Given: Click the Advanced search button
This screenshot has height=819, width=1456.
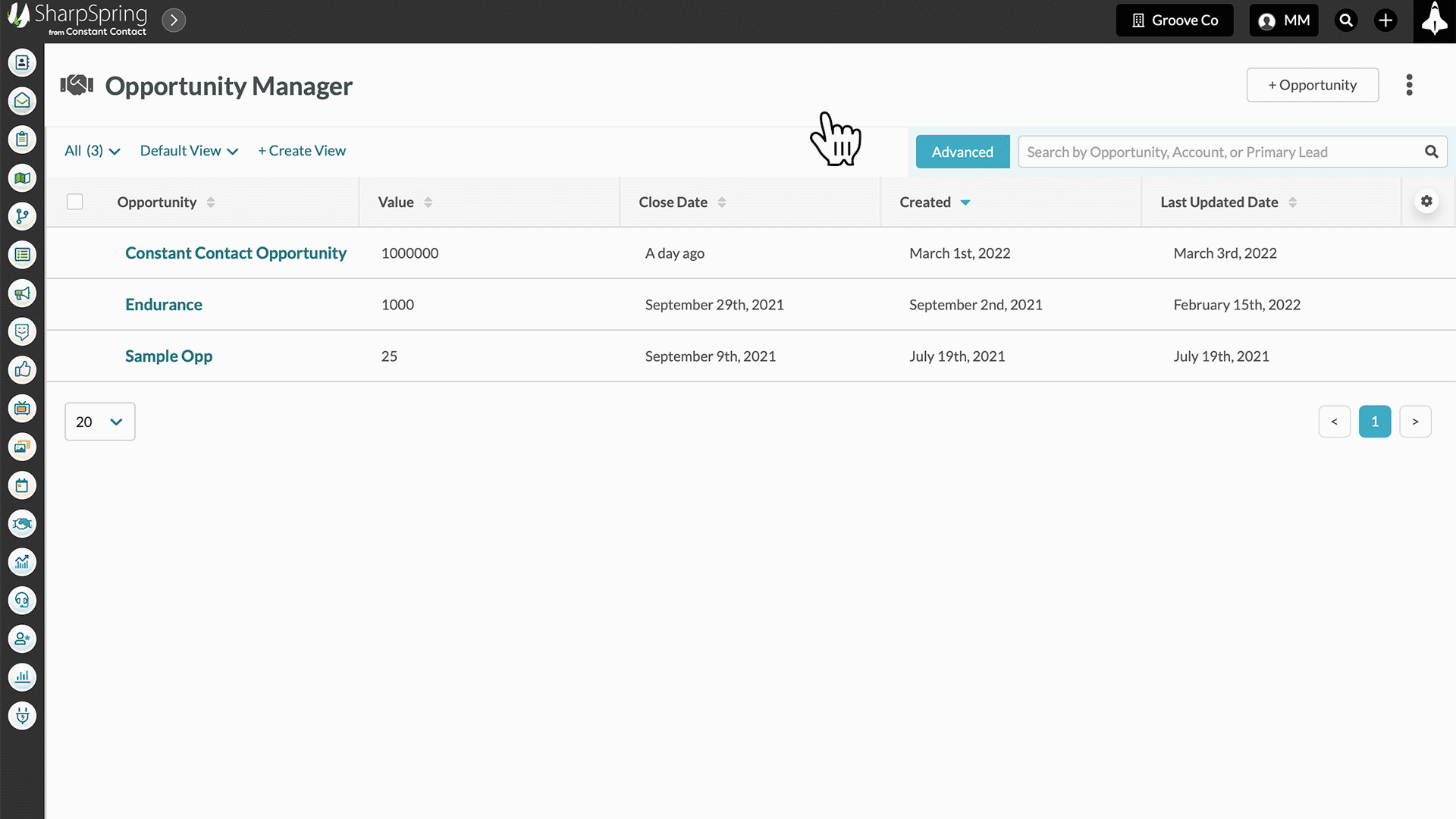Looking at the screenshot, I should 962,152.
